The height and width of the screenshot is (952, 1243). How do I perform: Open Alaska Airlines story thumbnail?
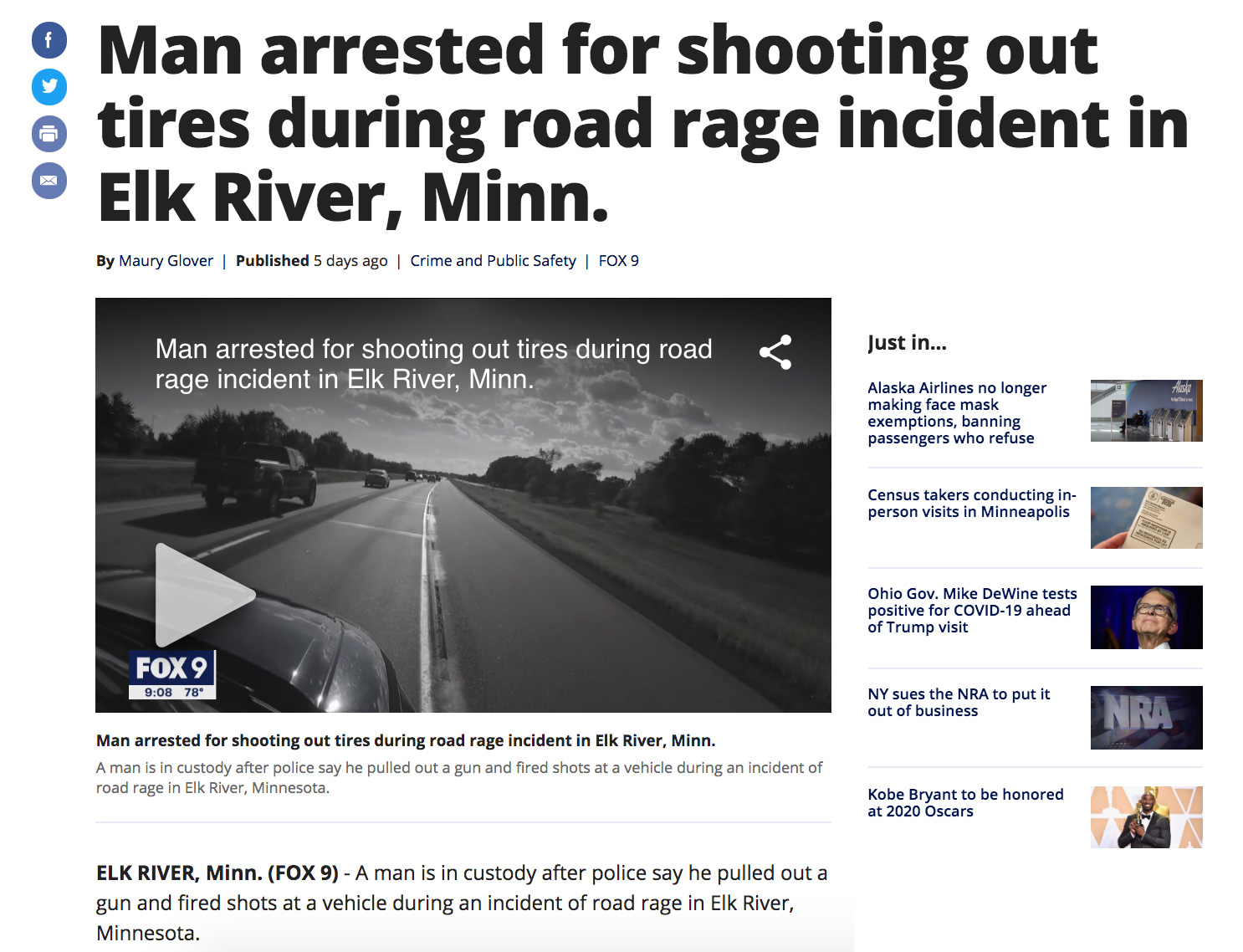pos(1146,411)
